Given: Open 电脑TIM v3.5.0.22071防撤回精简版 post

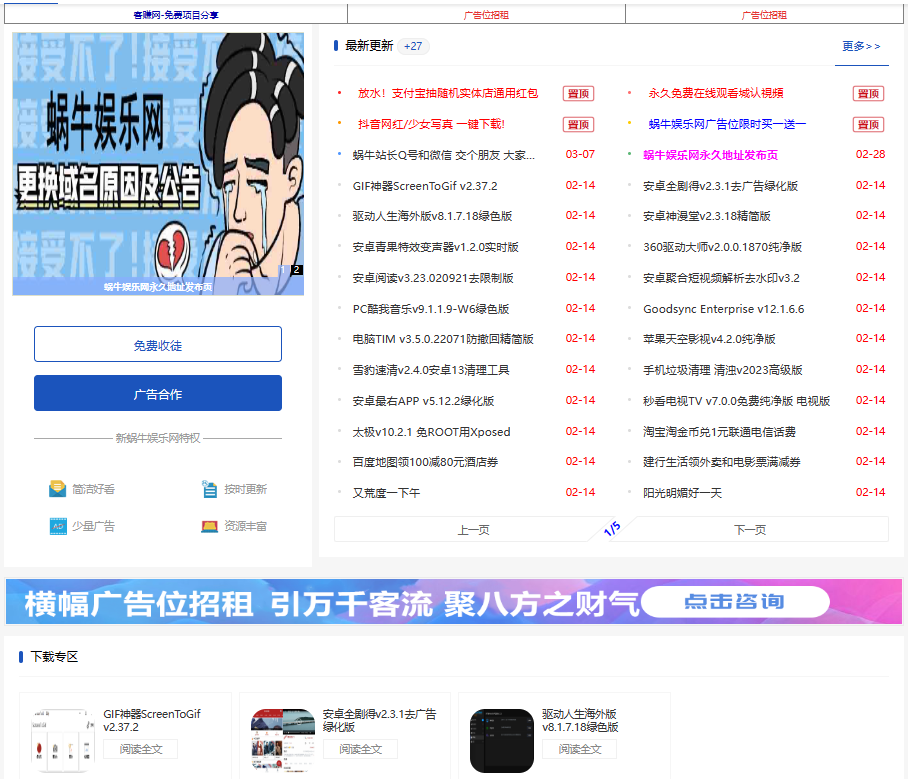Looking at the screenshot, I should pos(442,339).
